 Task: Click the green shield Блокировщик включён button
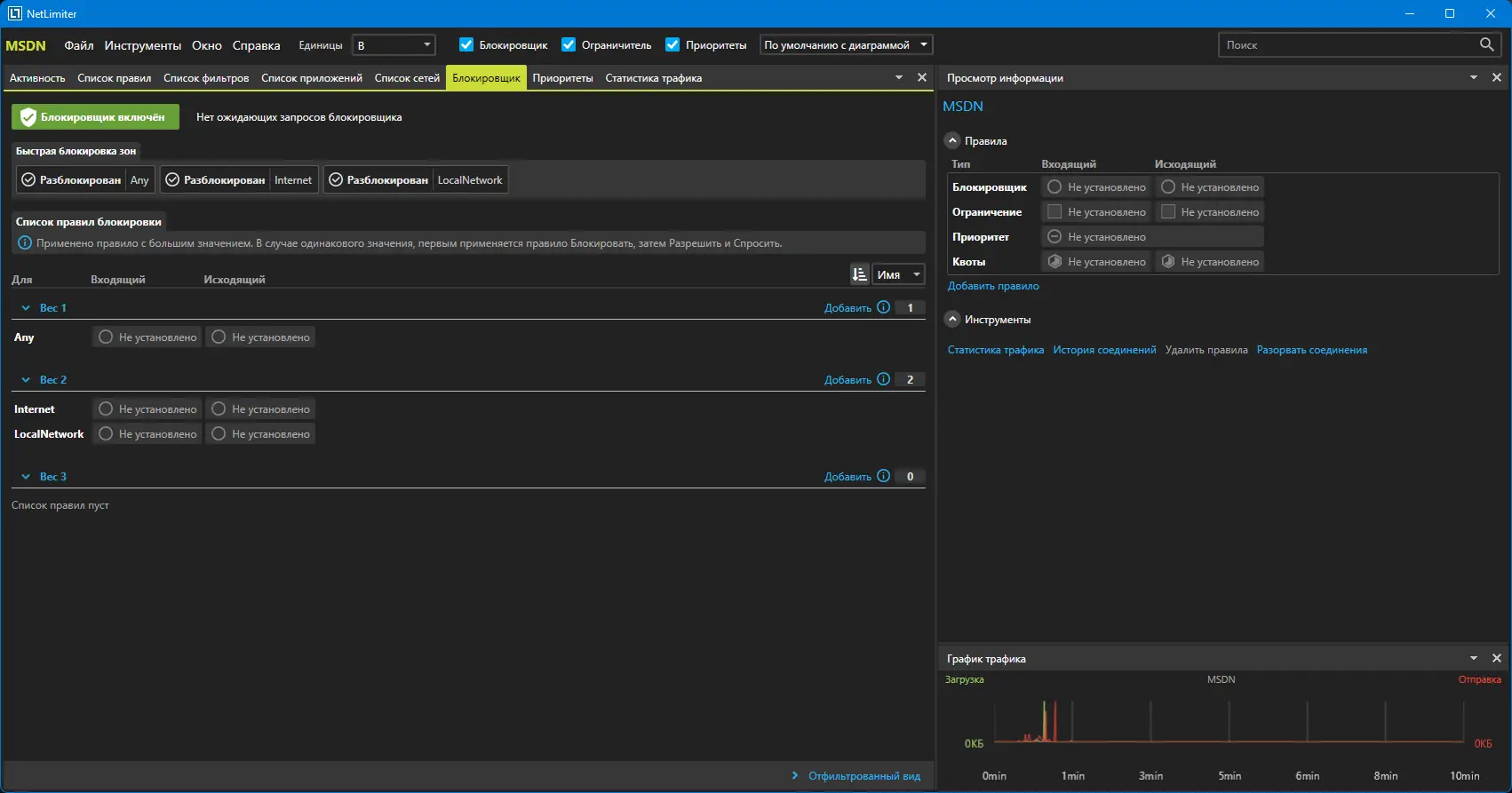[95, 117]
